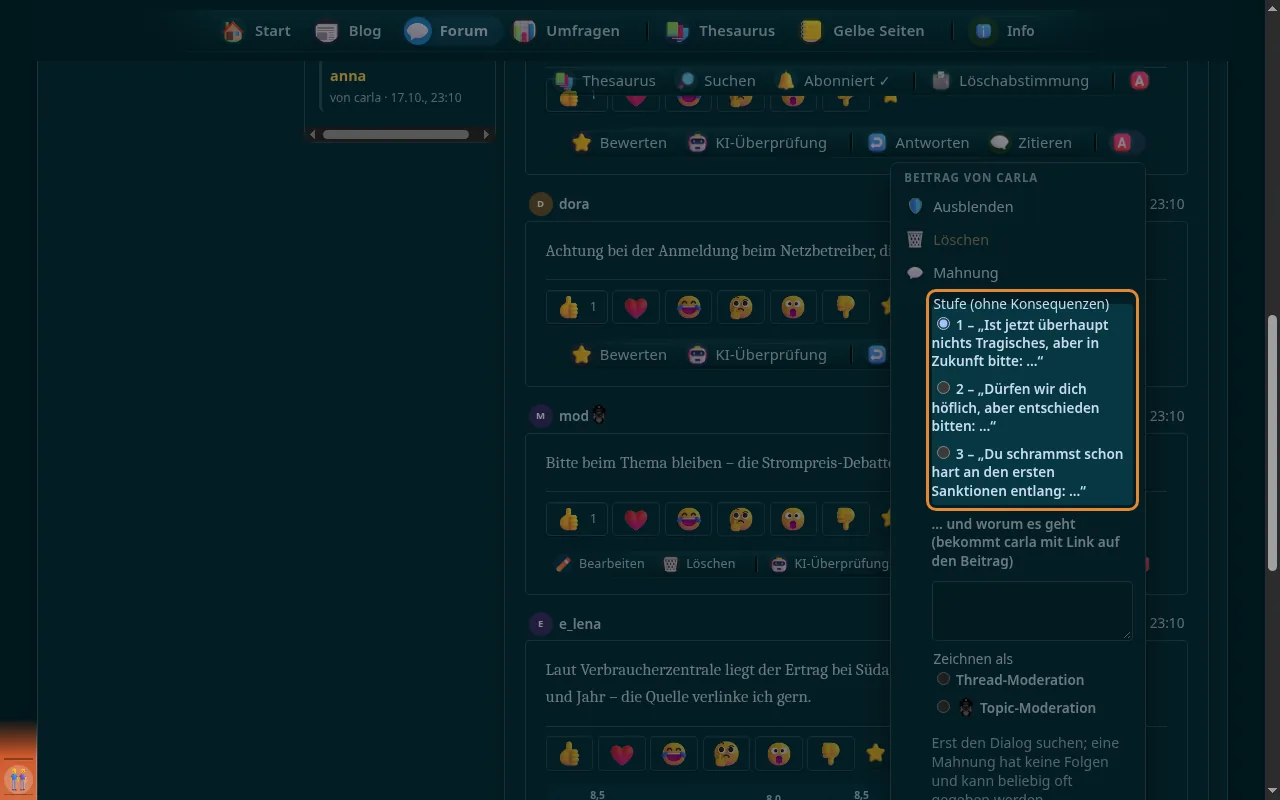Give thumbs-down on dora's post
The image size is (1280, 800).
[x=845, y=307]
